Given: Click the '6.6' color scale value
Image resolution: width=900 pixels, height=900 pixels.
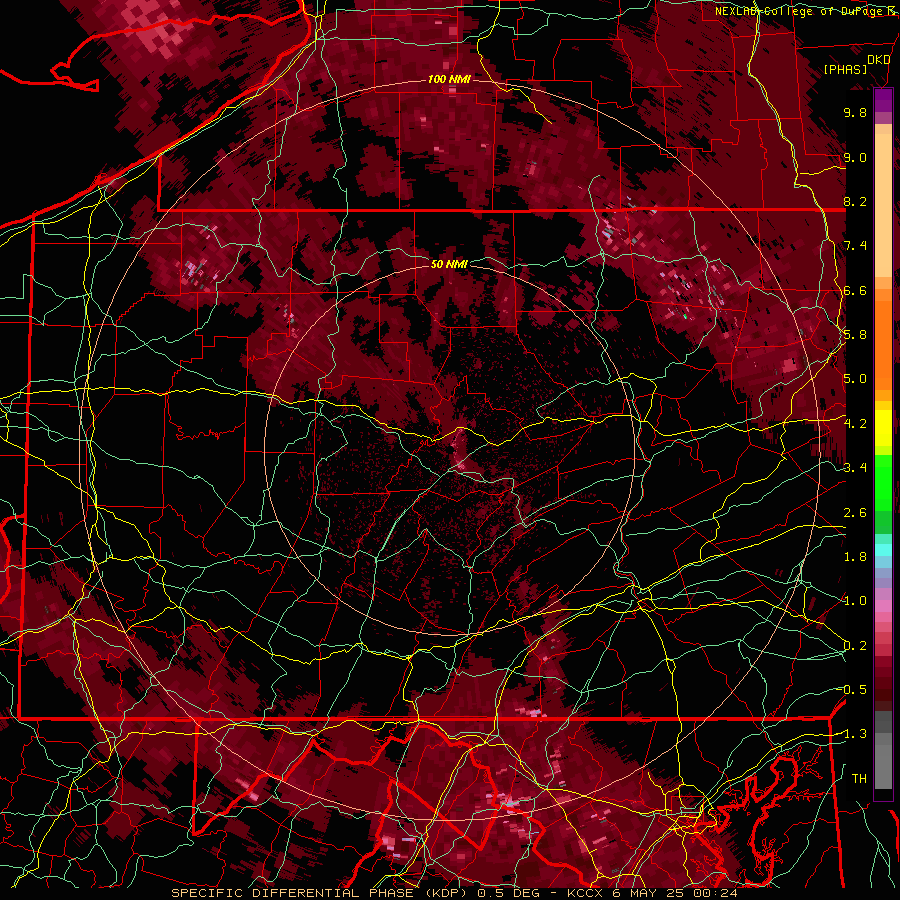Looking at the screenshot, I should pyautogui.click(x=855, y=290).
